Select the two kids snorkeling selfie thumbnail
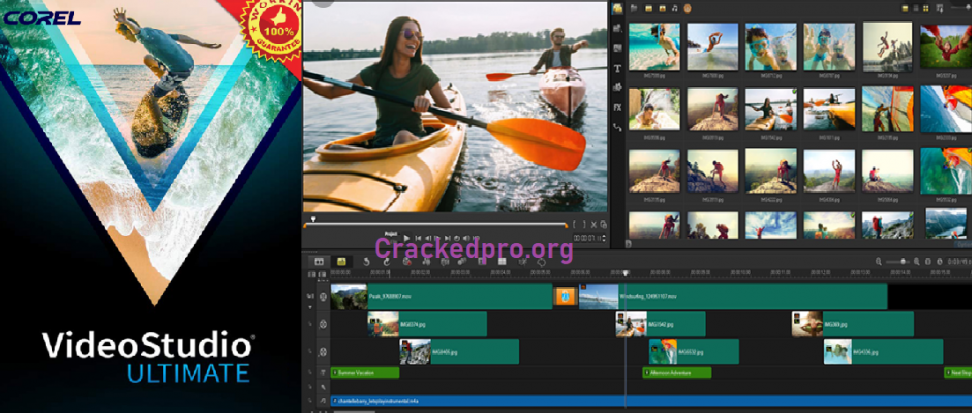972x413 pixels. (x=771, y=47)
